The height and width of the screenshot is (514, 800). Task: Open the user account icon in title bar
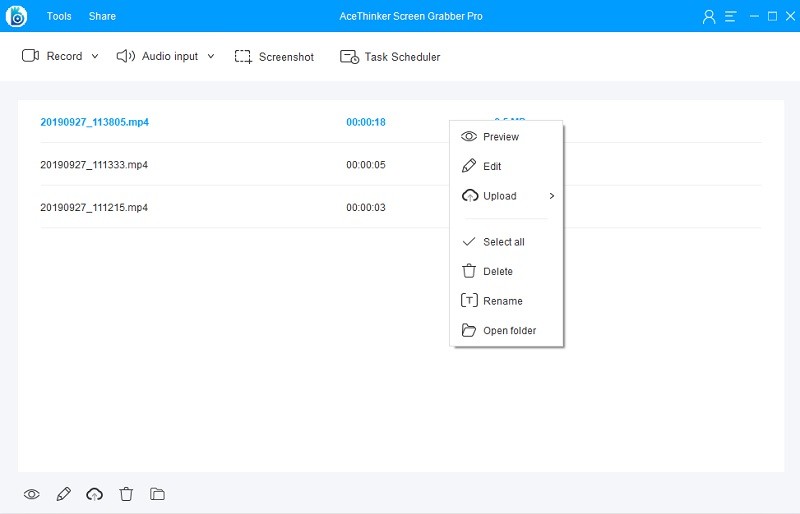point(710,16)
